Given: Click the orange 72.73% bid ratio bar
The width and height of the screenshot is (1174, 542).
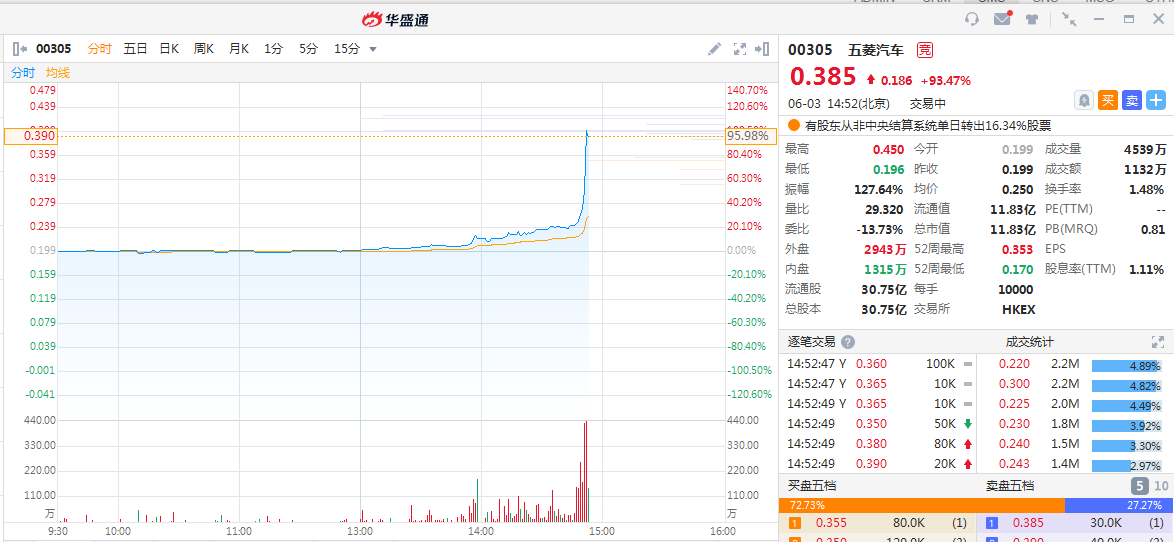Looking at the screenshot, I should pos(922,505).
